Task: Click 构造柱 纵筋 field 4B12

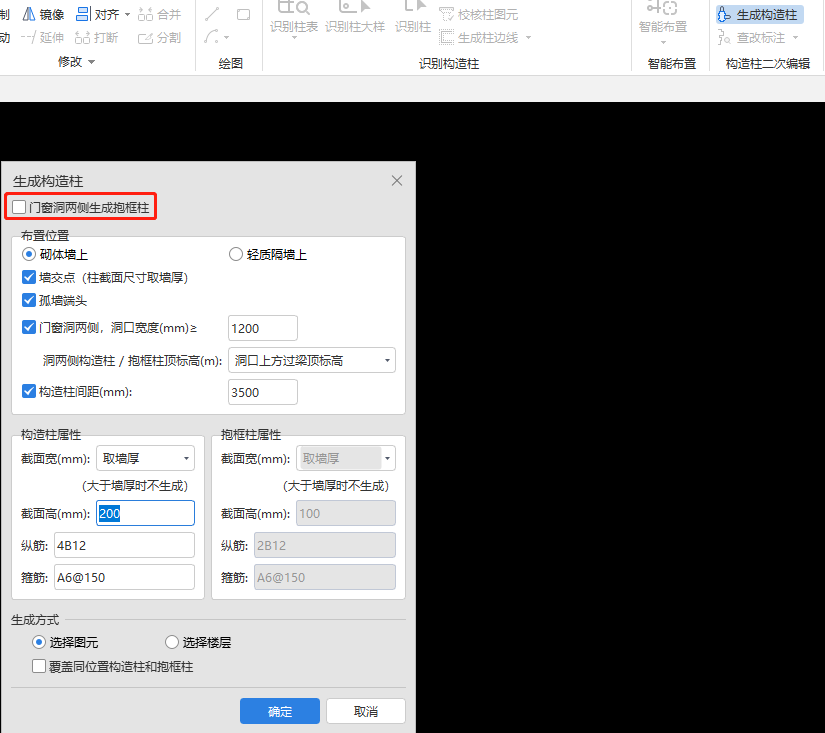Action: pos(124,546)
